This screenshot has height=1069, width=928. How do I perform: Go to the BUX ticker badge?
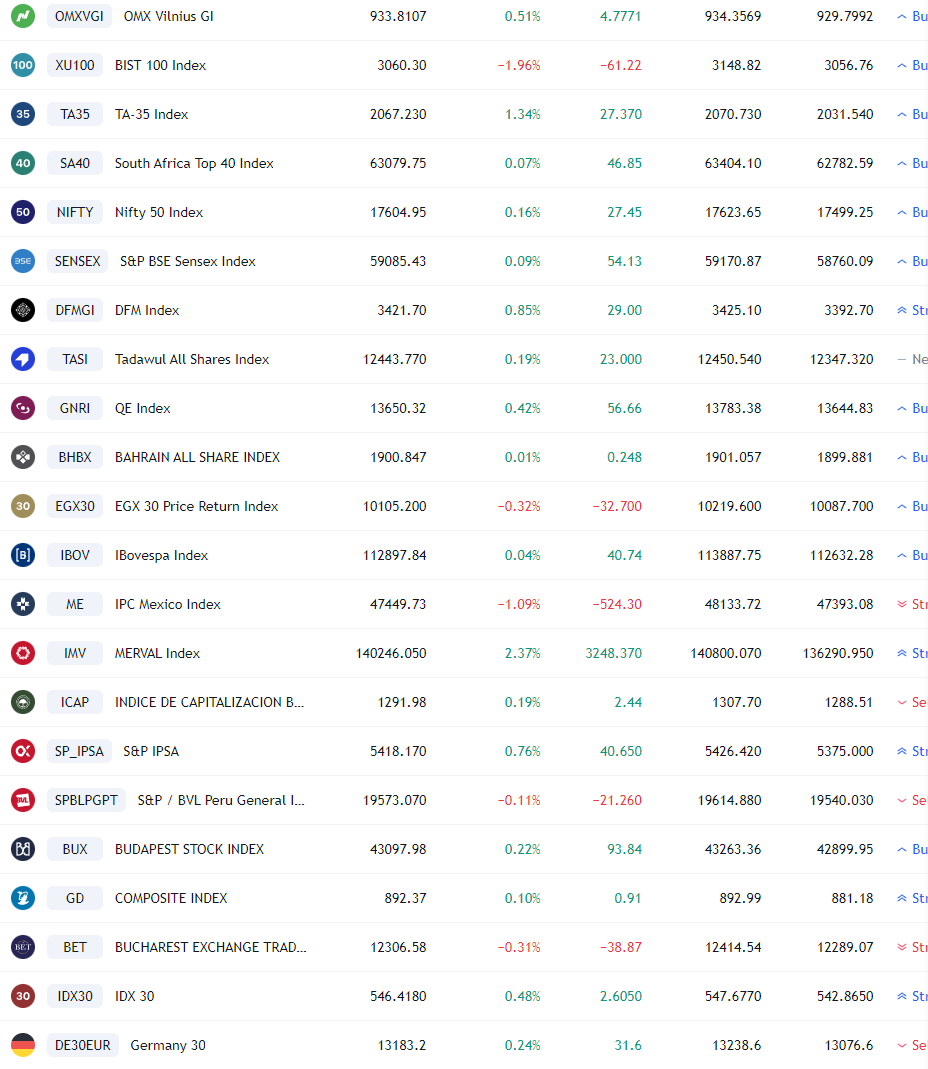(75, 849)
